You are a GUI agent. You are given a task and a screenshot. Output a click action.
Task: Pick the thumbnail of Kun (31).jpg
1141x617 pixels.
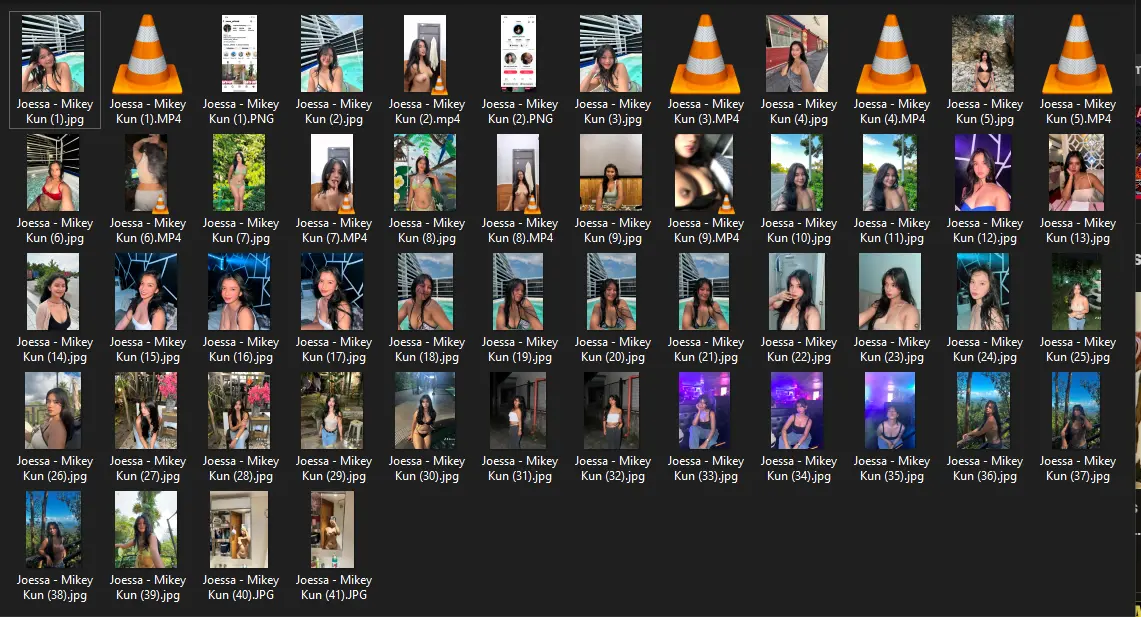tap(518, 410)
